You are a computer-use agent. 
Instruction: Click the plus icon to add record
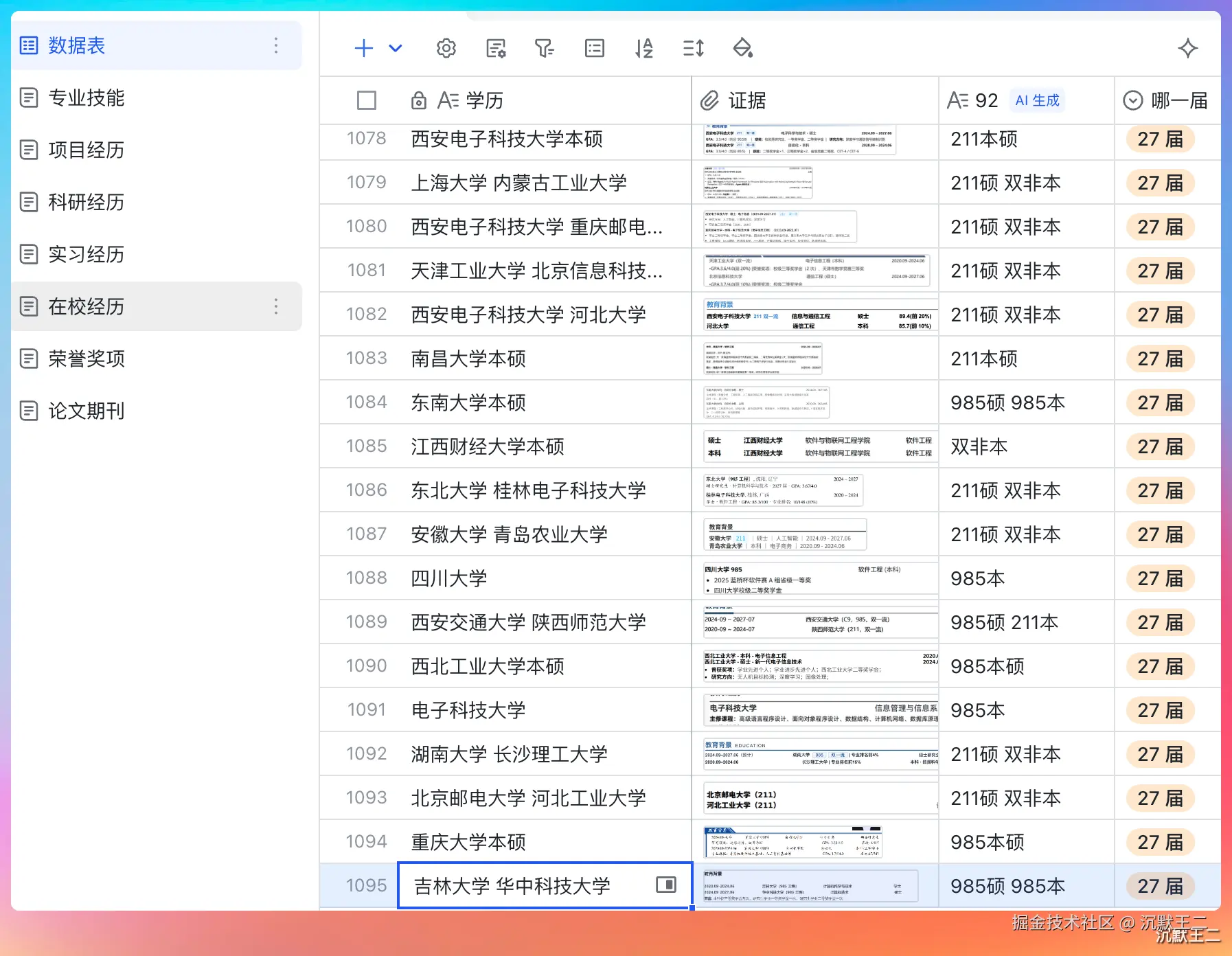click(x=363, y=48)
